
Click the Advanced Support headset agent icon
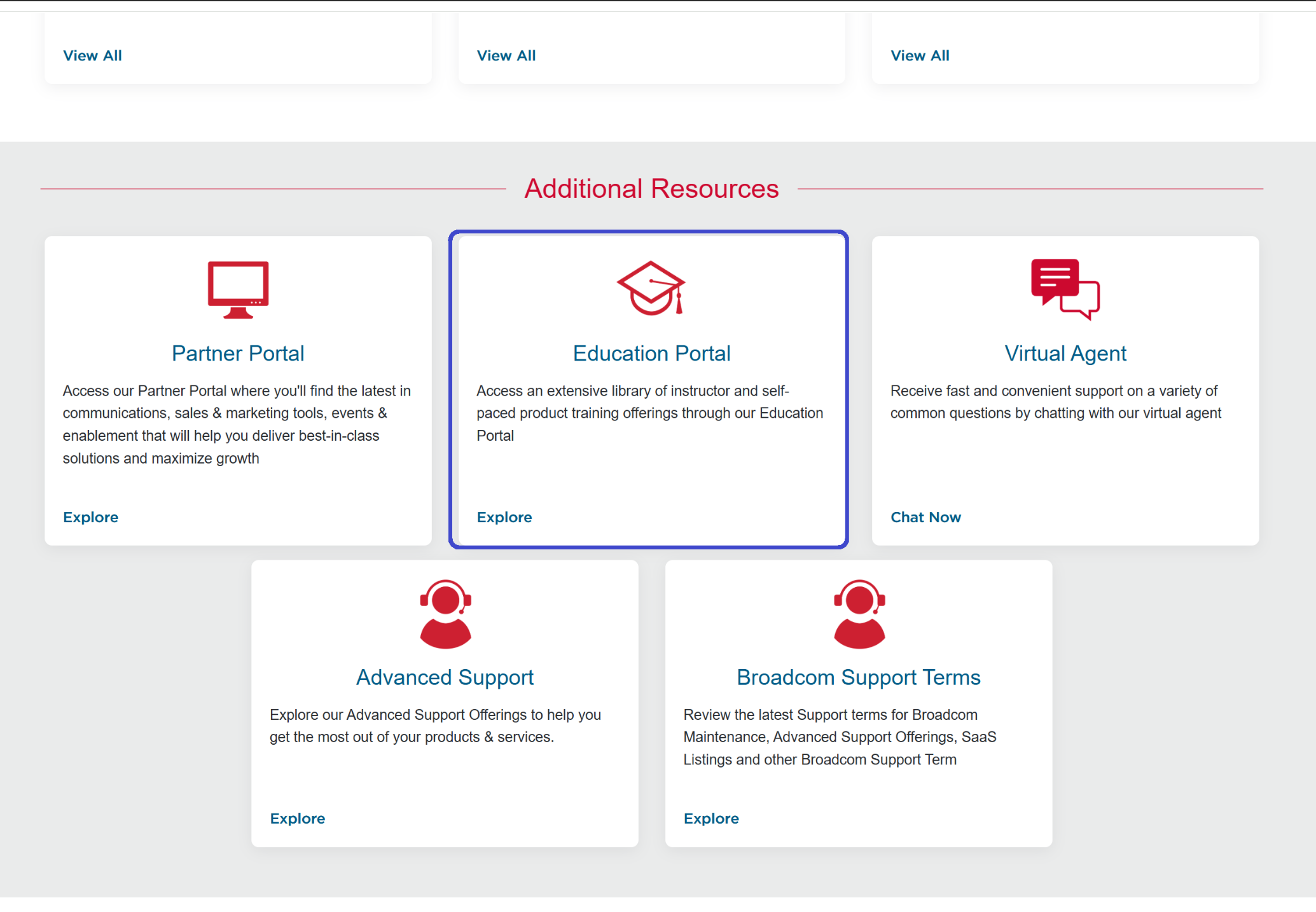click(x=445, y=614)
